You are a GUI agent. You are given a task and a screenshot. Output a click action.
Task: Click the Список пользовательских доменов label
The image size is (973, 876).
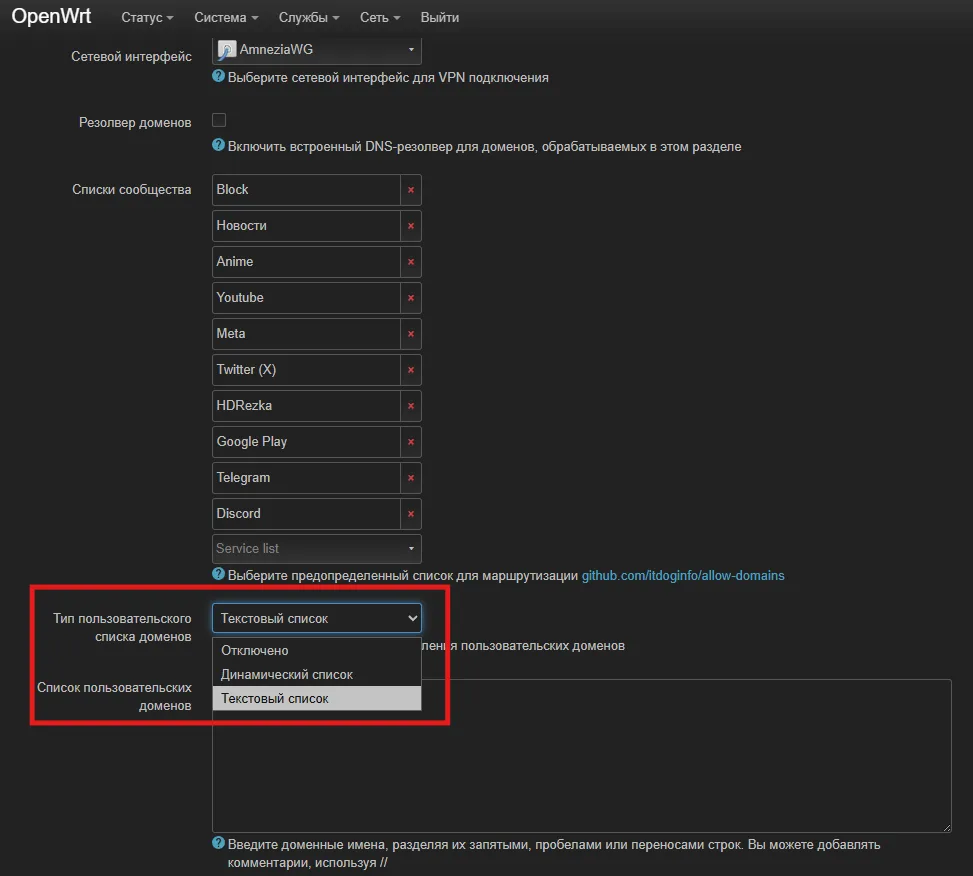(x=114, y=696)
